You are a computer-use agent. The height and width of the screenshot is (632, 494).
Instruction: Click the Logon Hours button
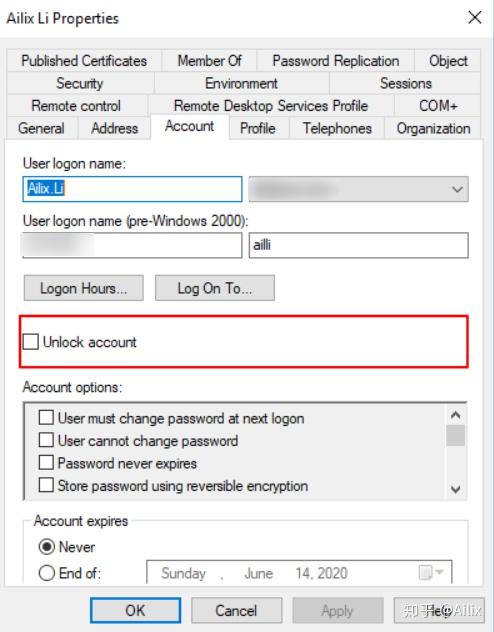coord(83,288)
